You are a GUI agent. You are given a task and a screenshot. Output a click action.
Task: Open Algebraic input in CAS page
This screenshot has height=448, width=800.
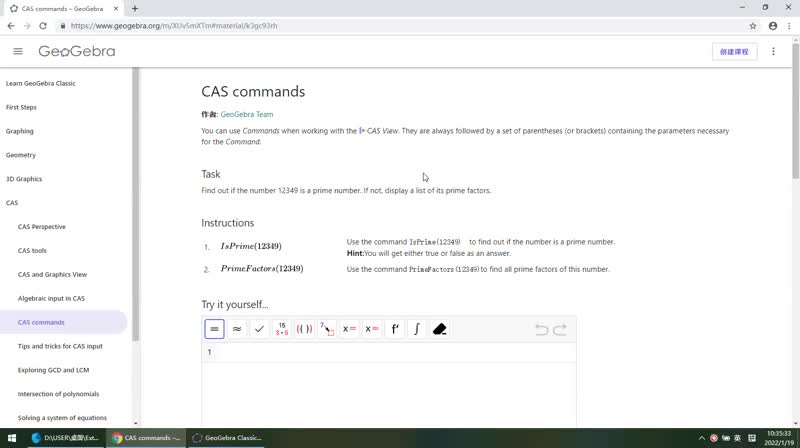[52, 298]
